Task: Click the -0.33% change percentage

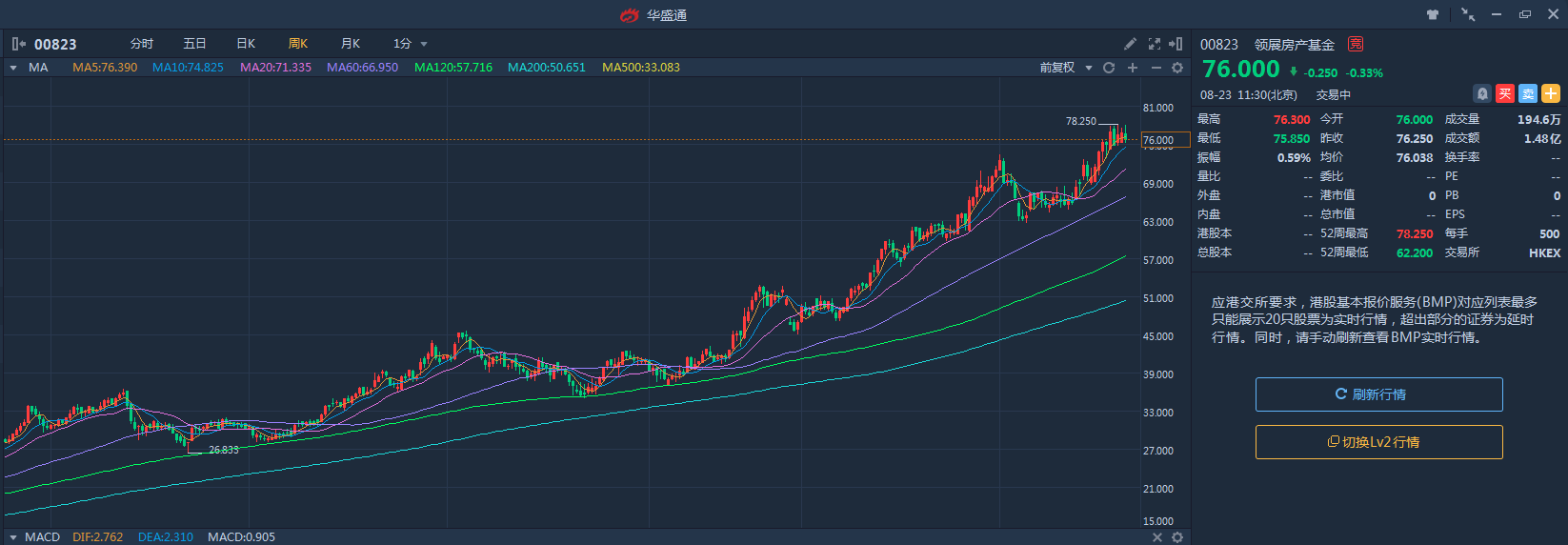Action: pyautogui.click(x=1364, y=72)
